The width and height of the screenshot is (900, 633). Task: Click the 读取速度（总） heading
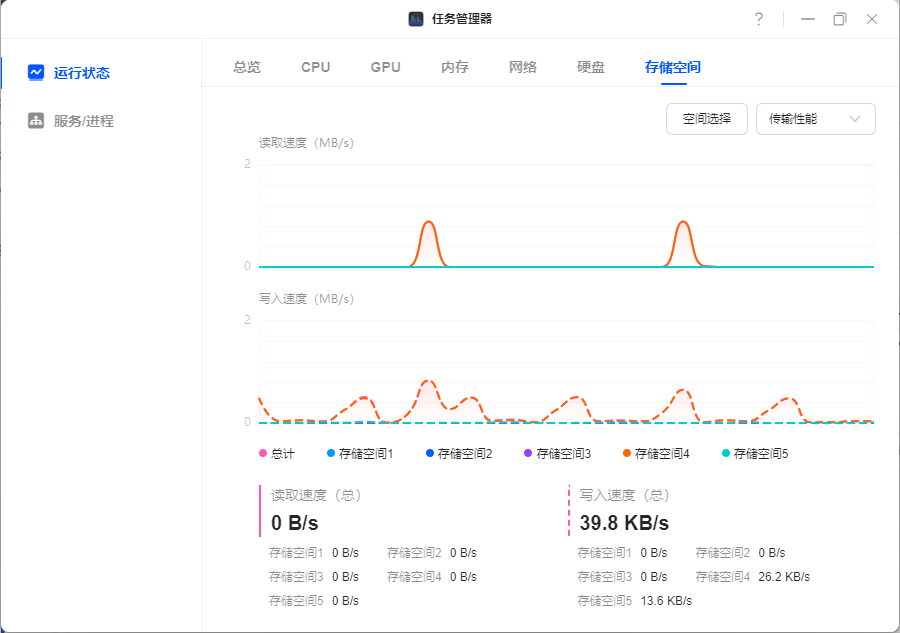[x=316, y=495]
